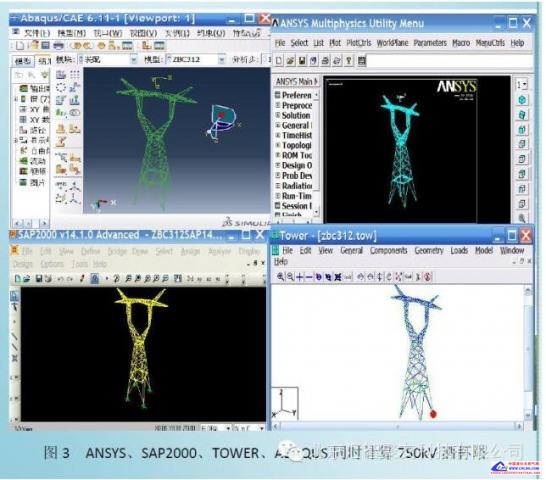
Task: Click Prob Design in ANSYS Main Menu
Action: 296,176
